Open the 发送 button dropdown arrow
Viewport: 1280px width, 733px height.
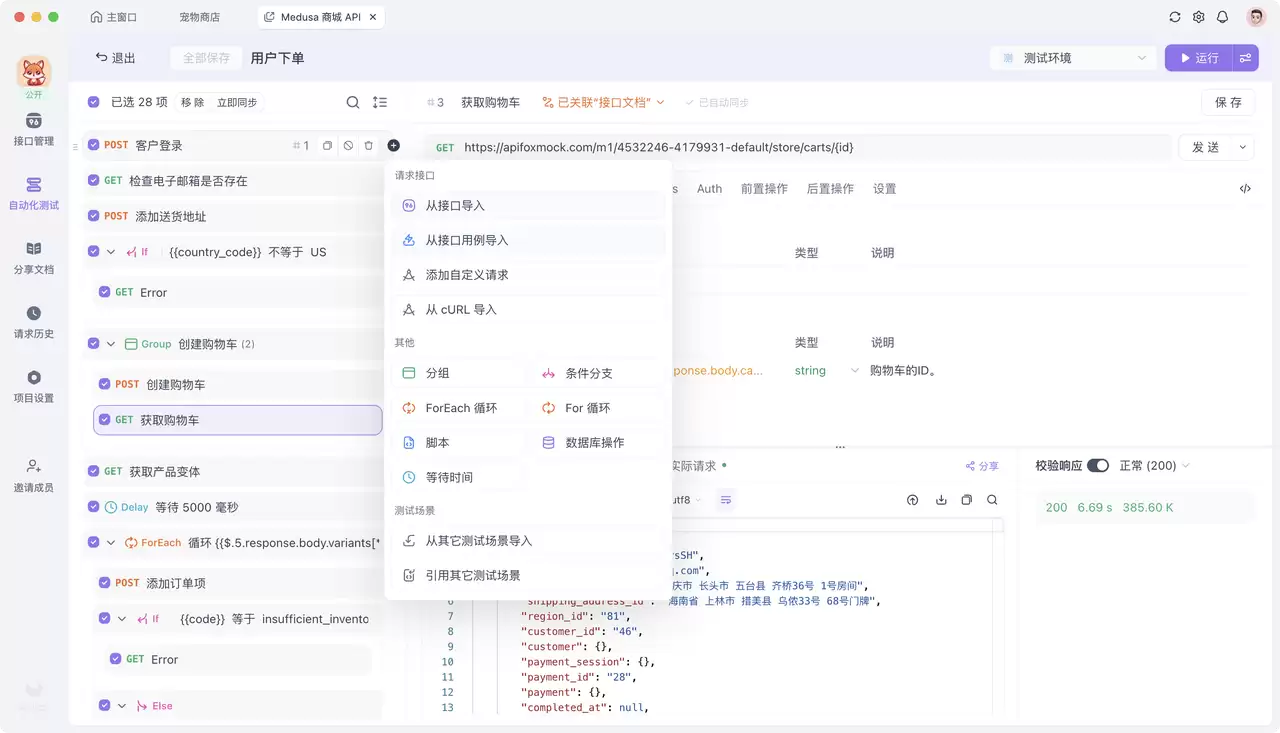(x=1243, y=147)
